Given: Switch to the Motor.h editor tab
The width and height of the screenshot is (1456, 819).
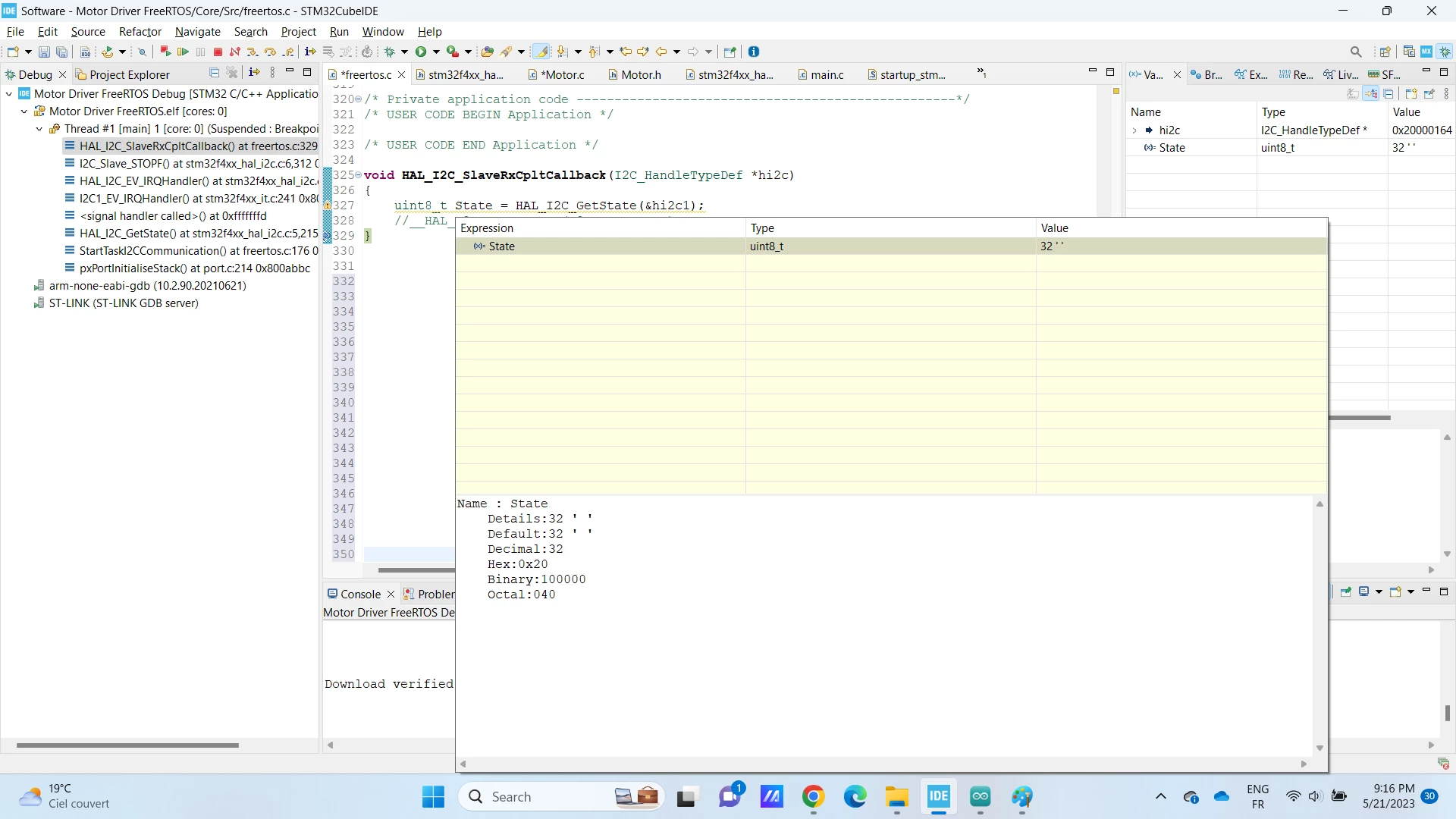Looking at the screenshot, I should click(x=634, y=74).
